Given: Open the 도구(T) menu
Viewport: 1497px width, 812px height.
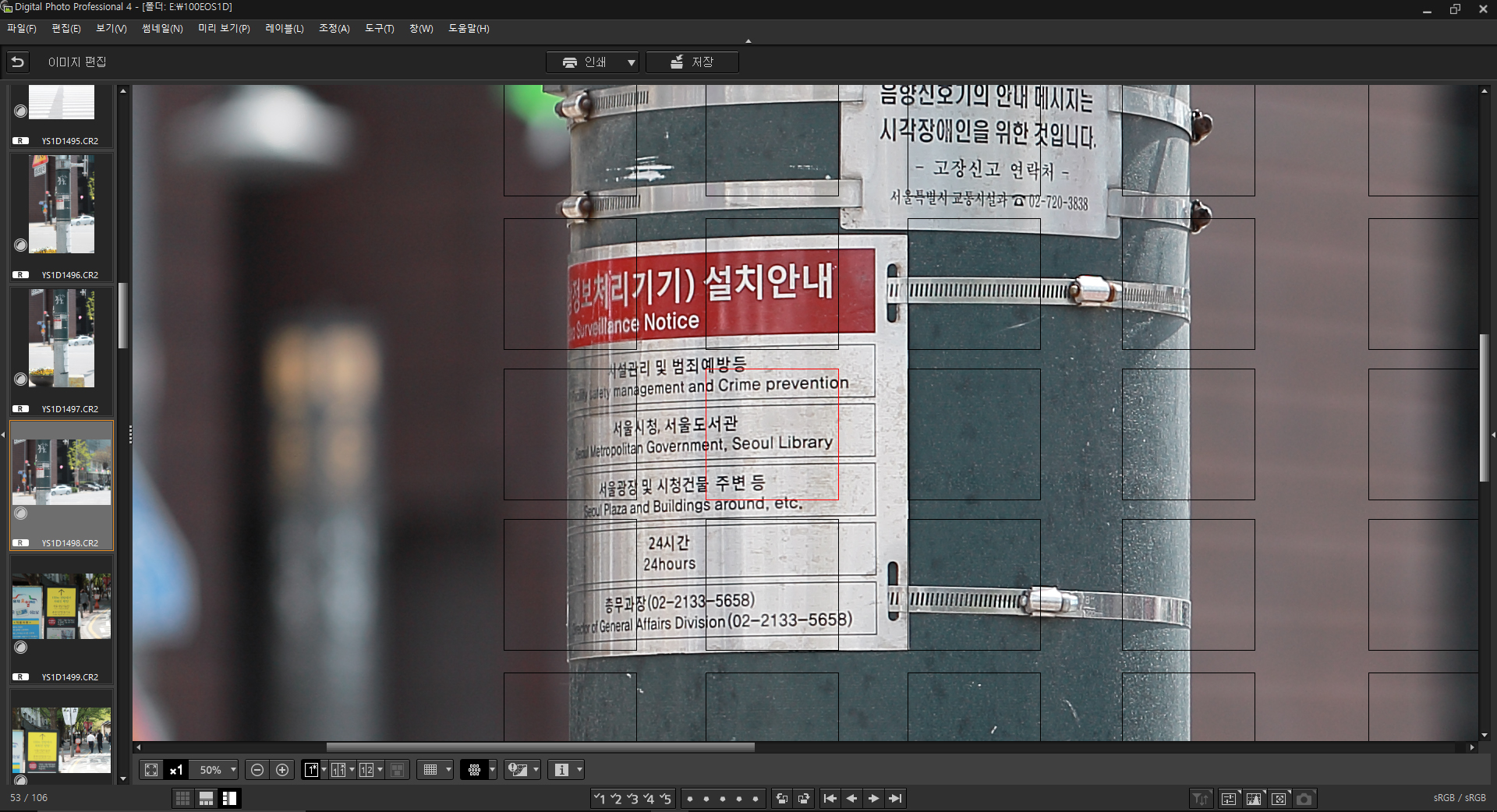Looking at the screenshot, I should pyautogui.click(x=380, y=29).
